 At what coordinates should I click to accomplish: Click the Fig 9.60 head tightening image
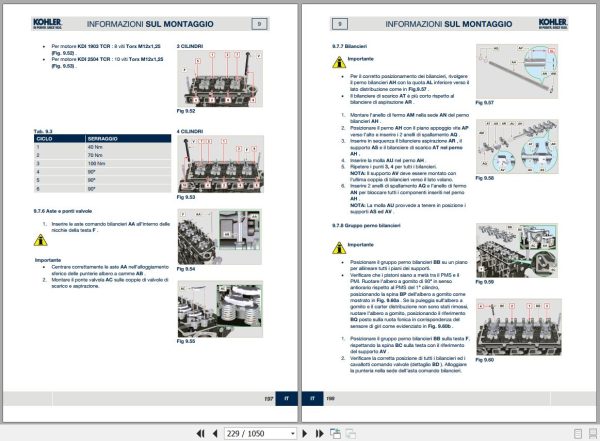tap(519, 327)
